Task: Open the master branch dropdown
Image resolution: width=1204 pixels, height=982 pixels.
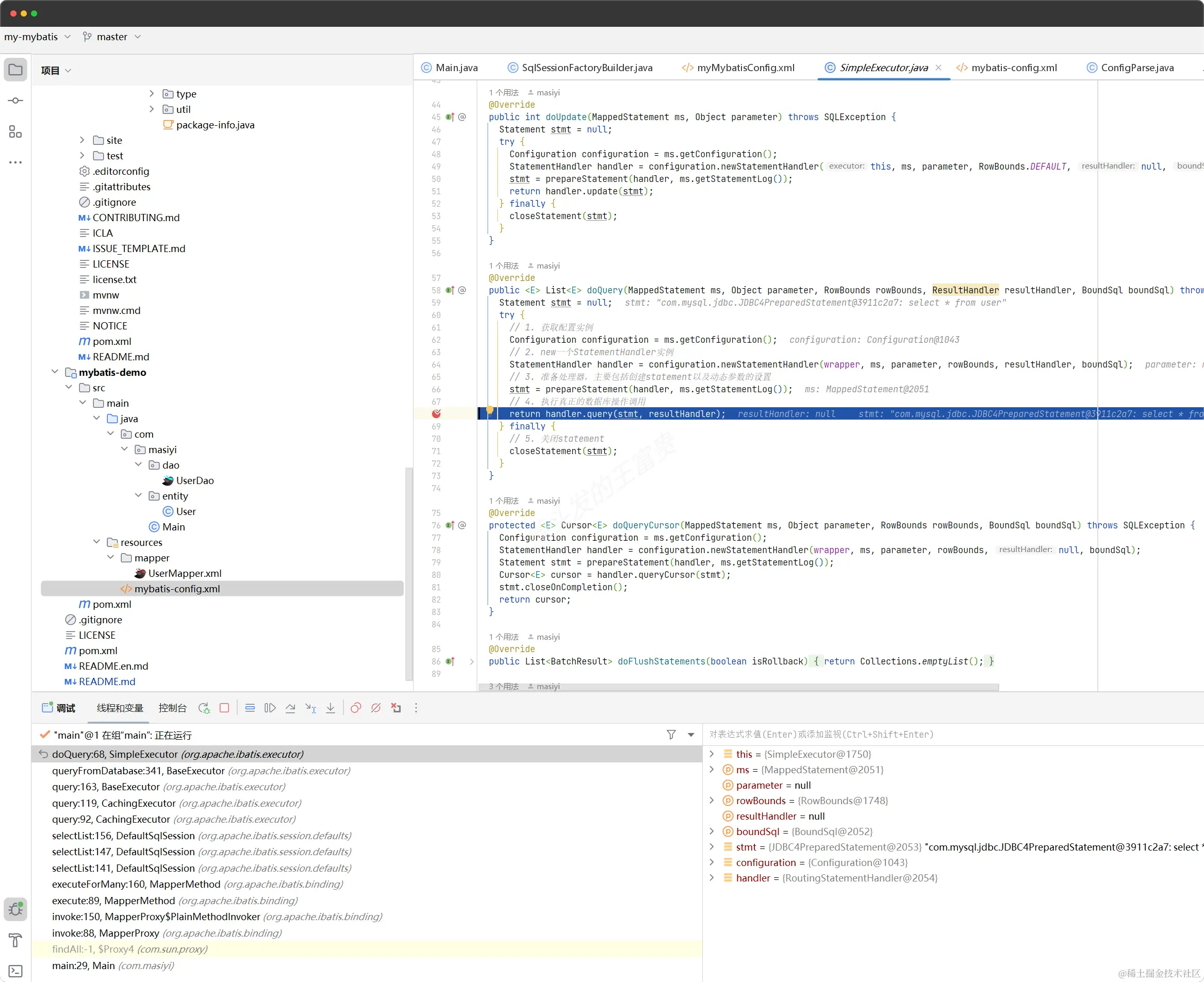Action: coord(111,37)
